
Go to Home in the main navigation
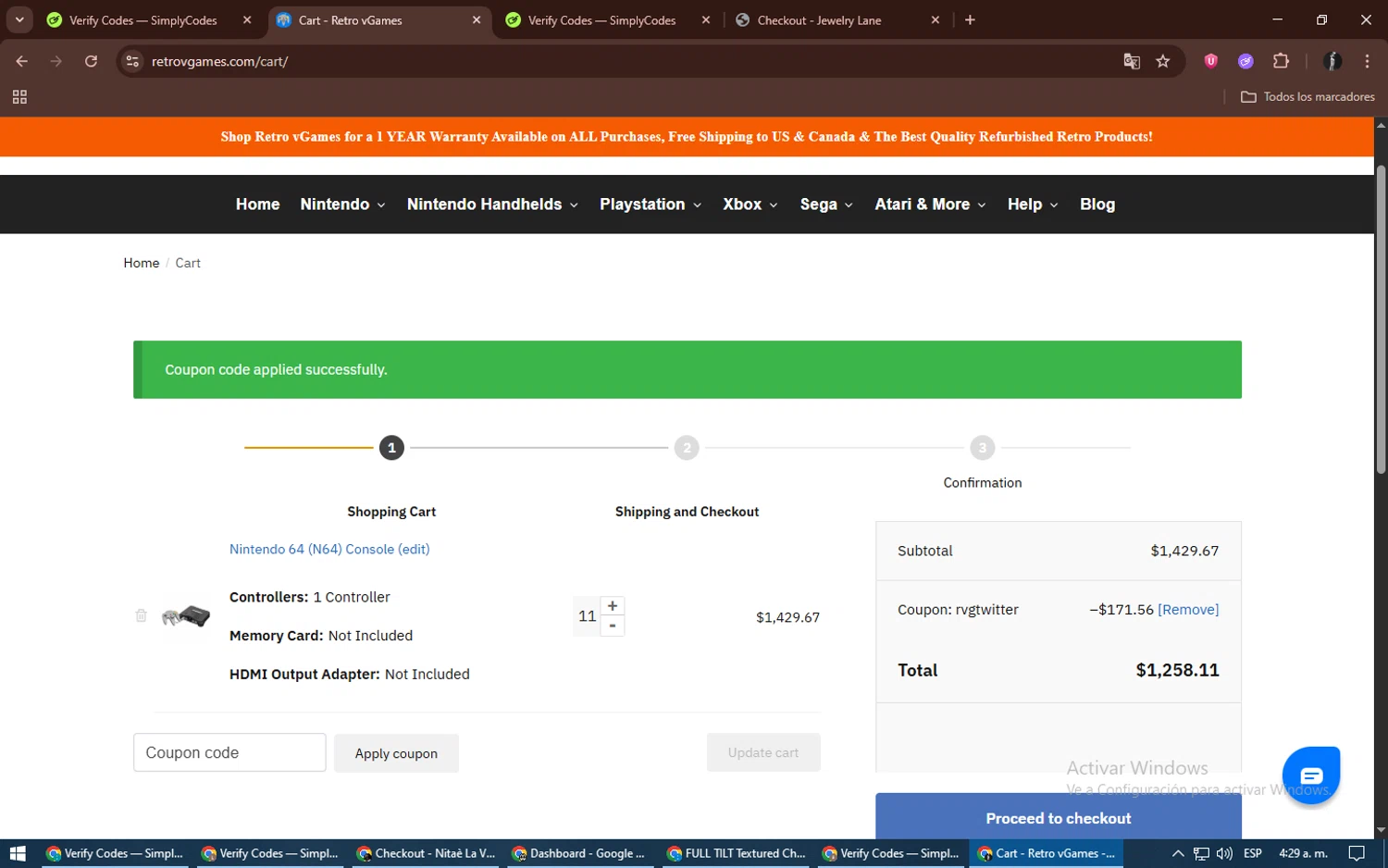(x=257, y=204)
